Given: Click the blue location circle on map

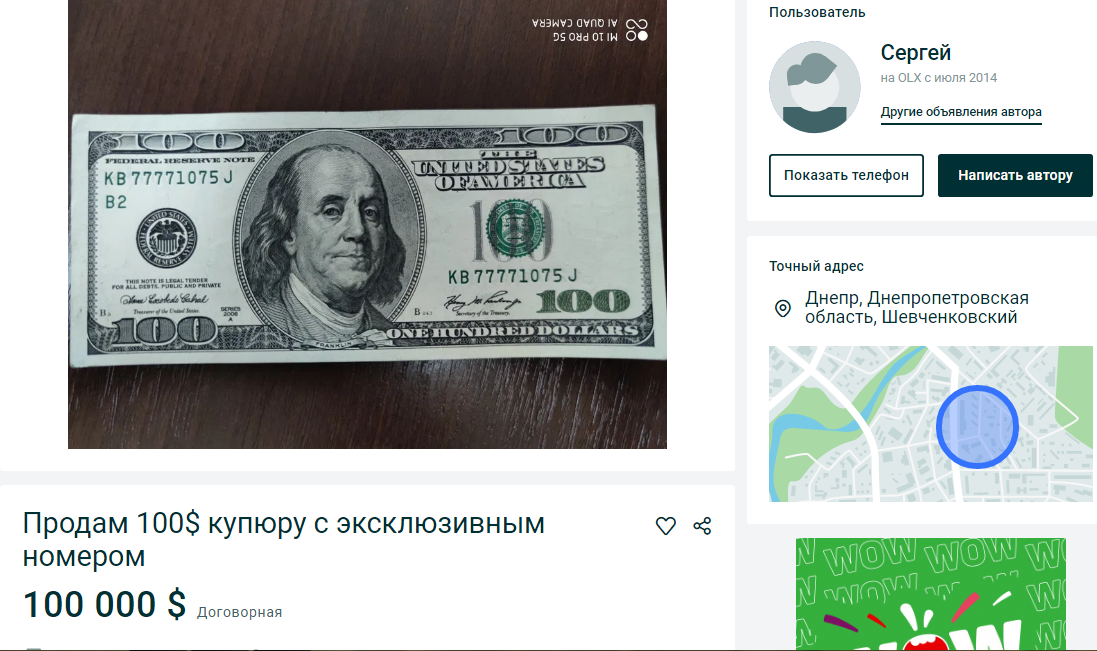Looking at the screenshot, I should 977,427.
